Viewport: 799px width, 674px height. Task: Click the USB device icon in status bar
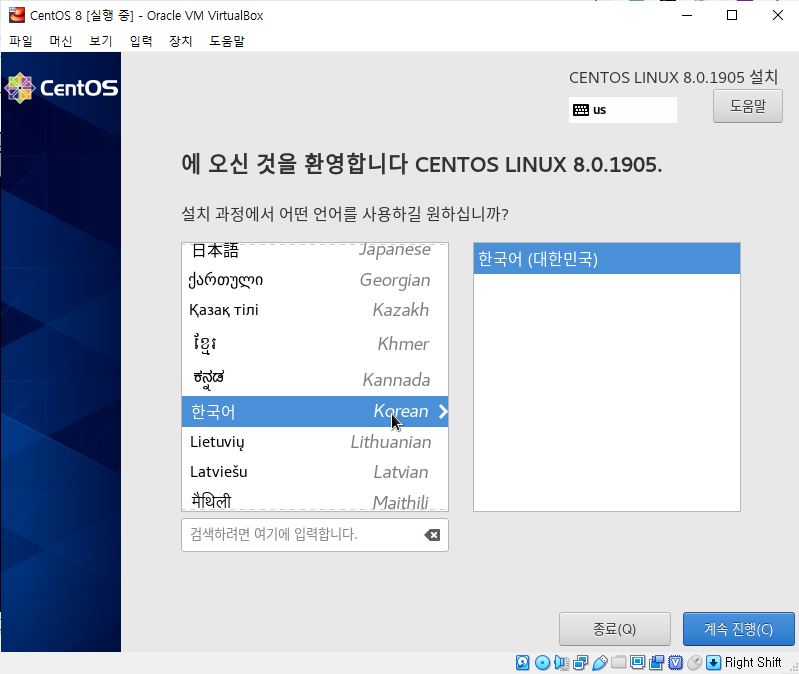point(600,662)
